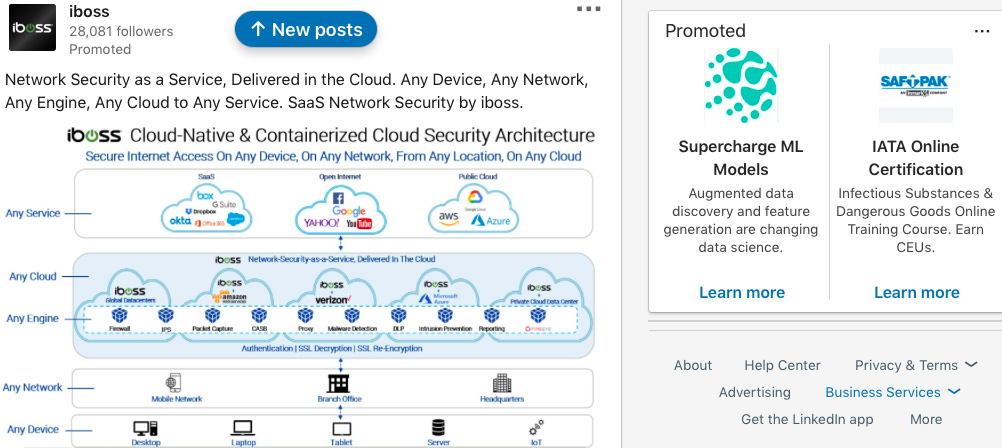
Task: Click the Server icon in the diagram
Action: [438, 428]
